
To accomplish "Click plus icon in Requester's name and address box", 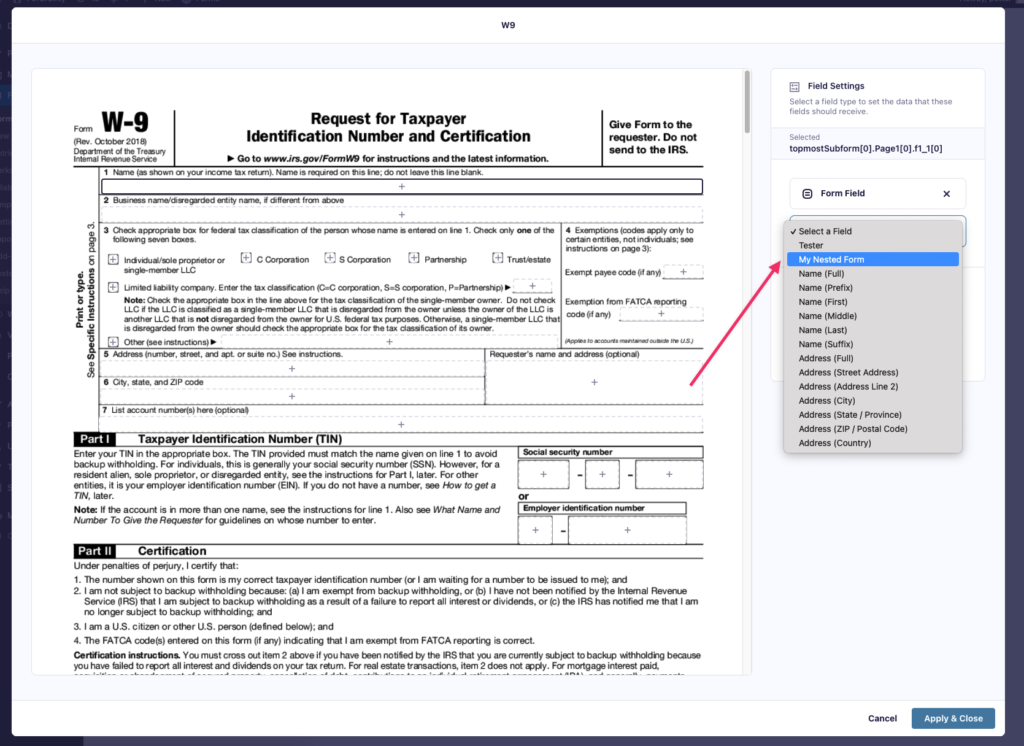I will 594,382.
